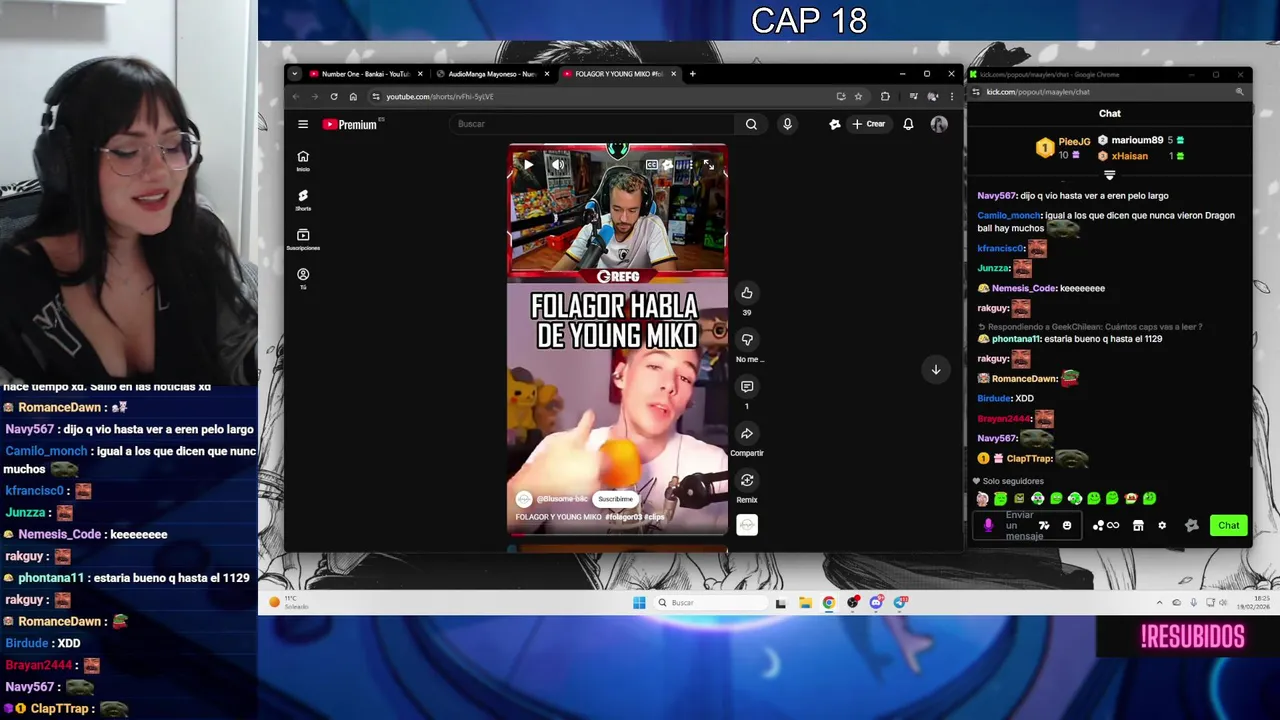The image size is (1280, 720).
Task: Open YouTube notifications bell
Action: pyautogui.click(x=908, y=124)
